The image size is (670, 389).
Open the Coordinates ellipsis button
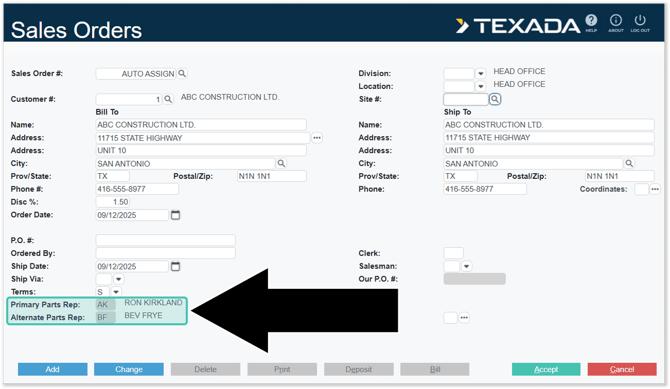click(655, 189)
